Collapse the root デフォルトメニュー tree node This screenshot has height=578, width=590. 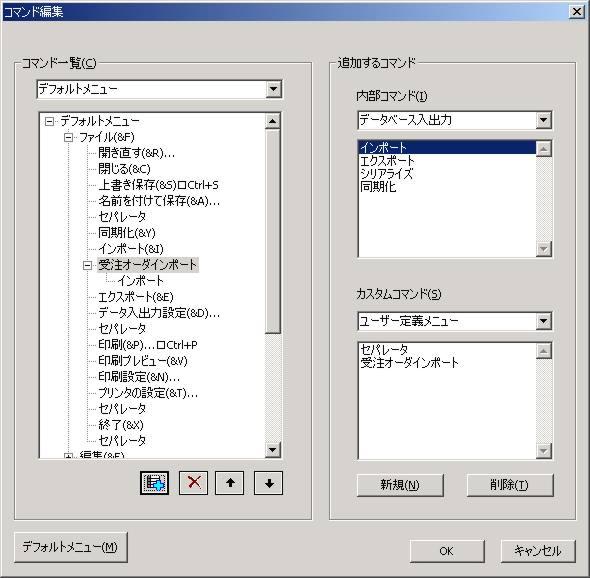coord(49,121)
